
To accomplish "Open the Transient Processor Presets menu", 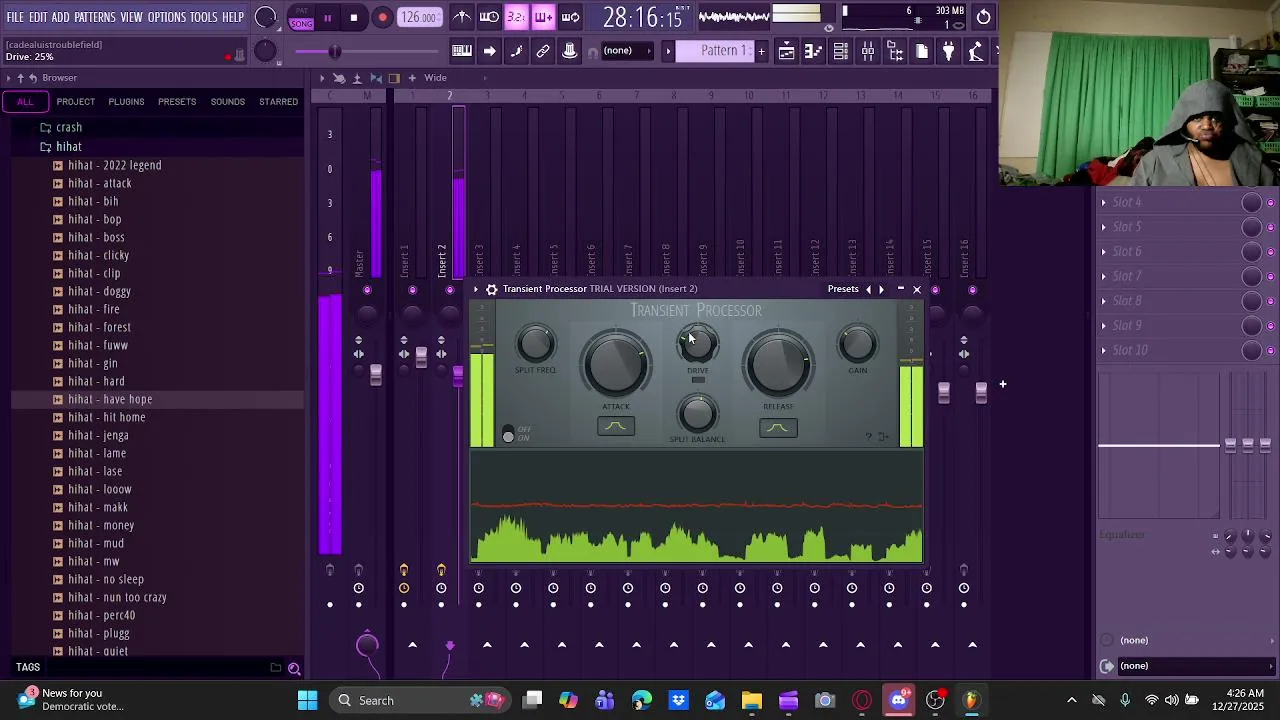I will [843, 289].
